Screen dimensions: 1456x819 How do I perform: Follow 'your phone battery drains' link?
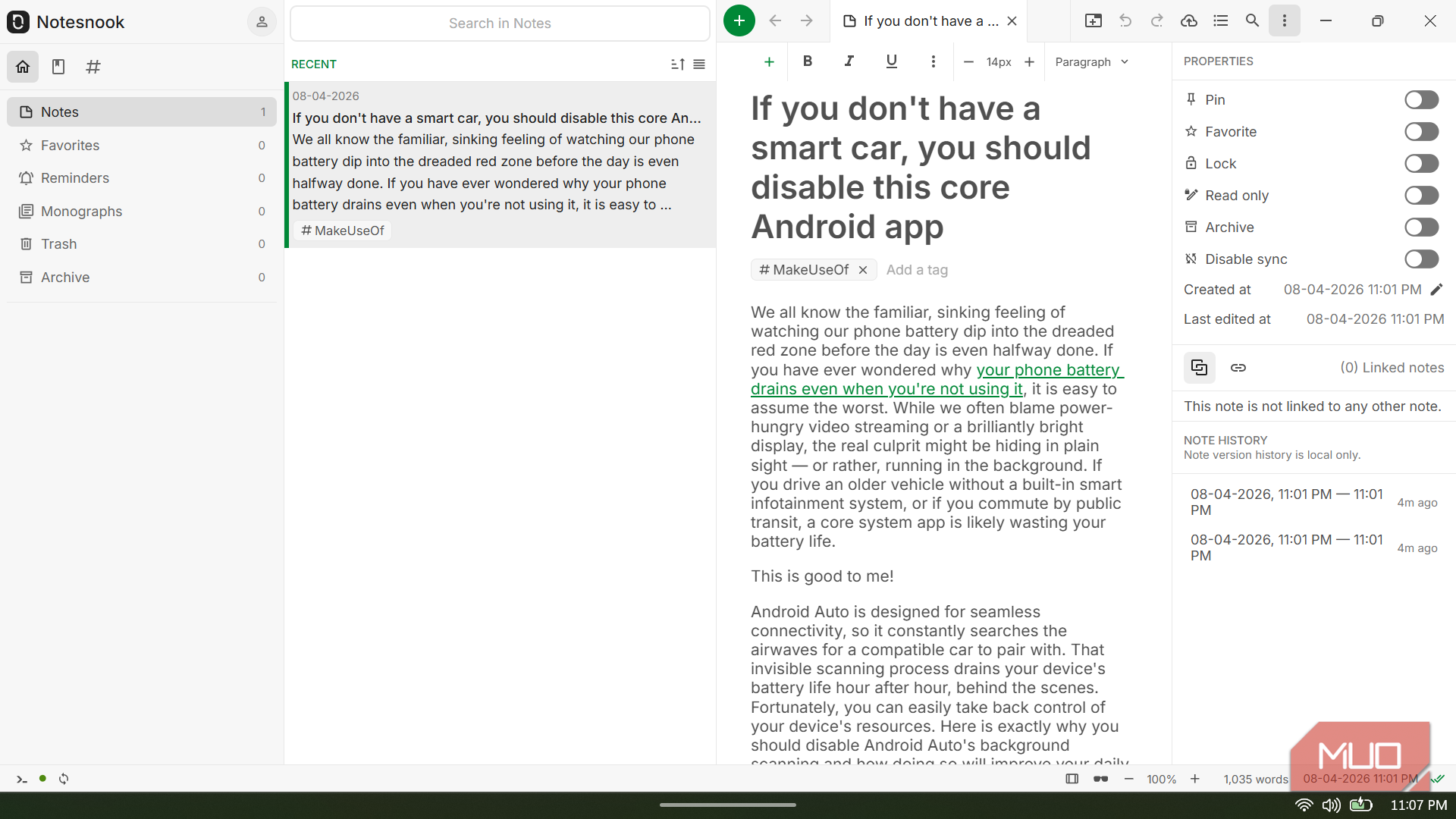937,379
